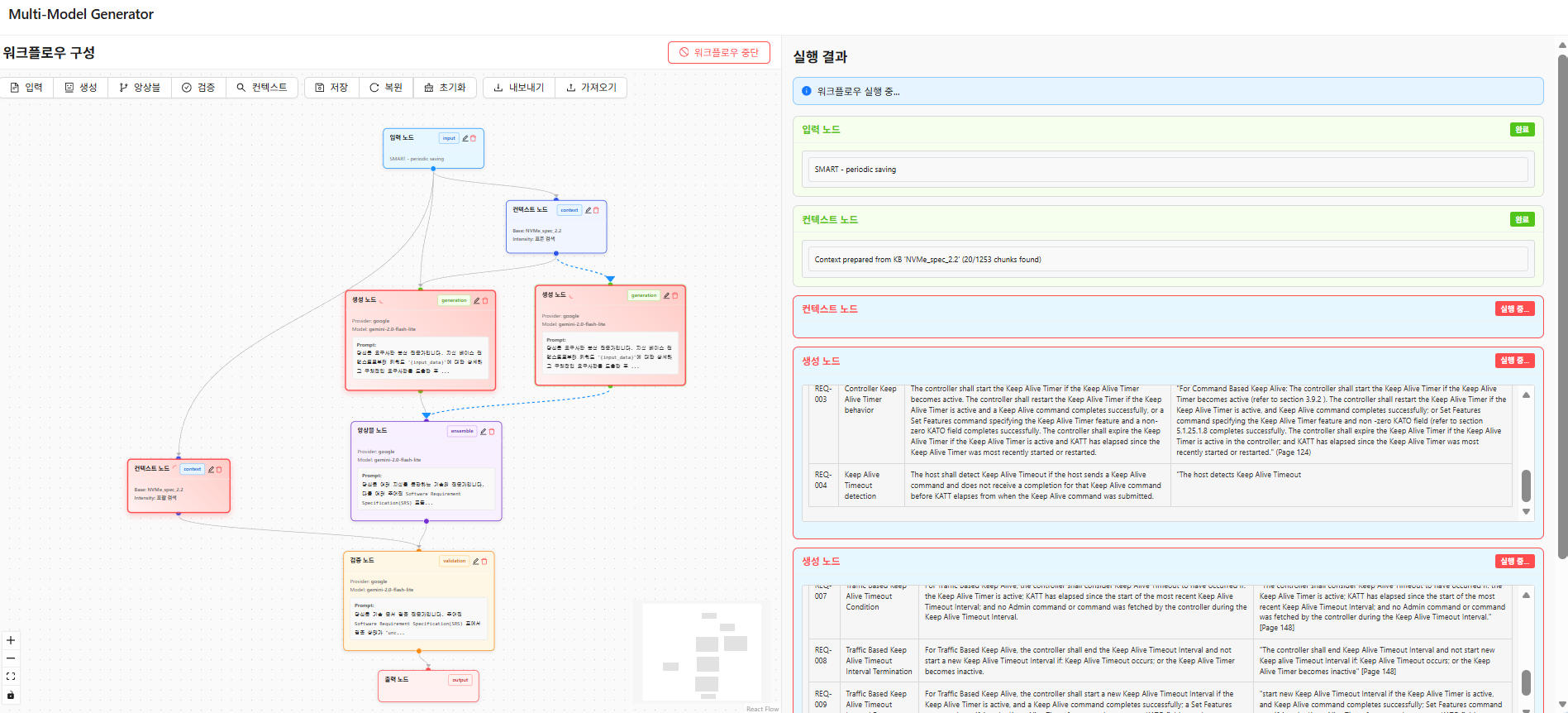Click the REQ-008 cell in results table
Image resolution: width=1568 pixels, height=713 pixels.
click(x=823, y=661)
